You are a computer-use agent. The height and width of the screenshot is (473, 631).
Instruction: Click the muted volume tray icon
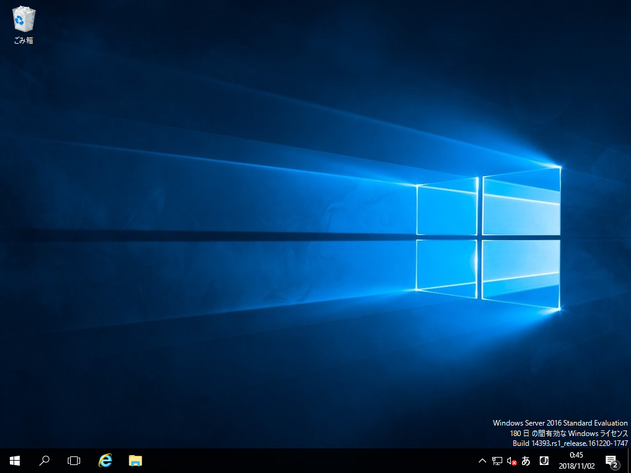(511, 461)
